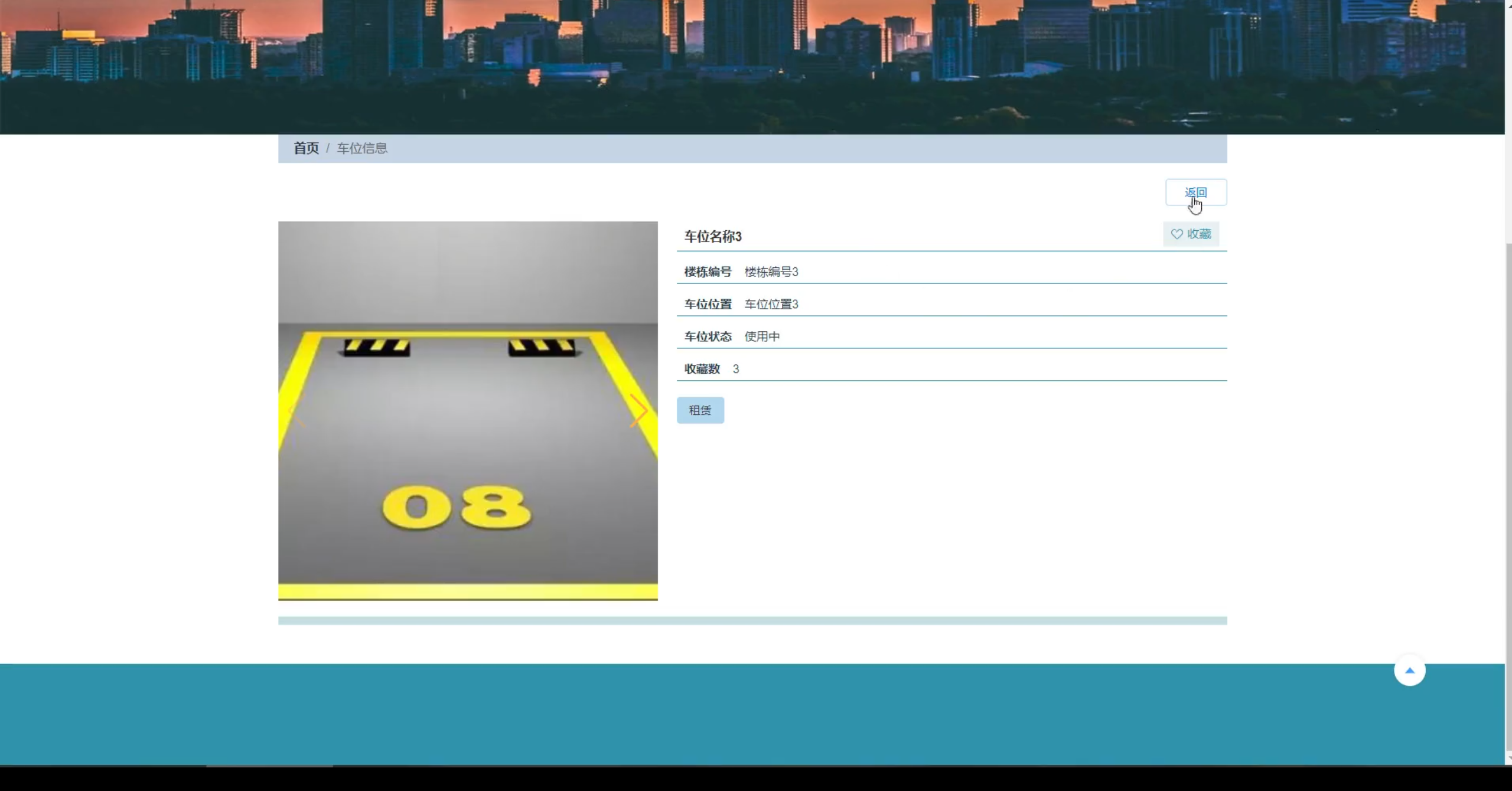The width and height of the screenshot is (1512, 791).
Task: Click the heart icon beside 收藏
Action: pyautogui.click(x=1177, y=234)
